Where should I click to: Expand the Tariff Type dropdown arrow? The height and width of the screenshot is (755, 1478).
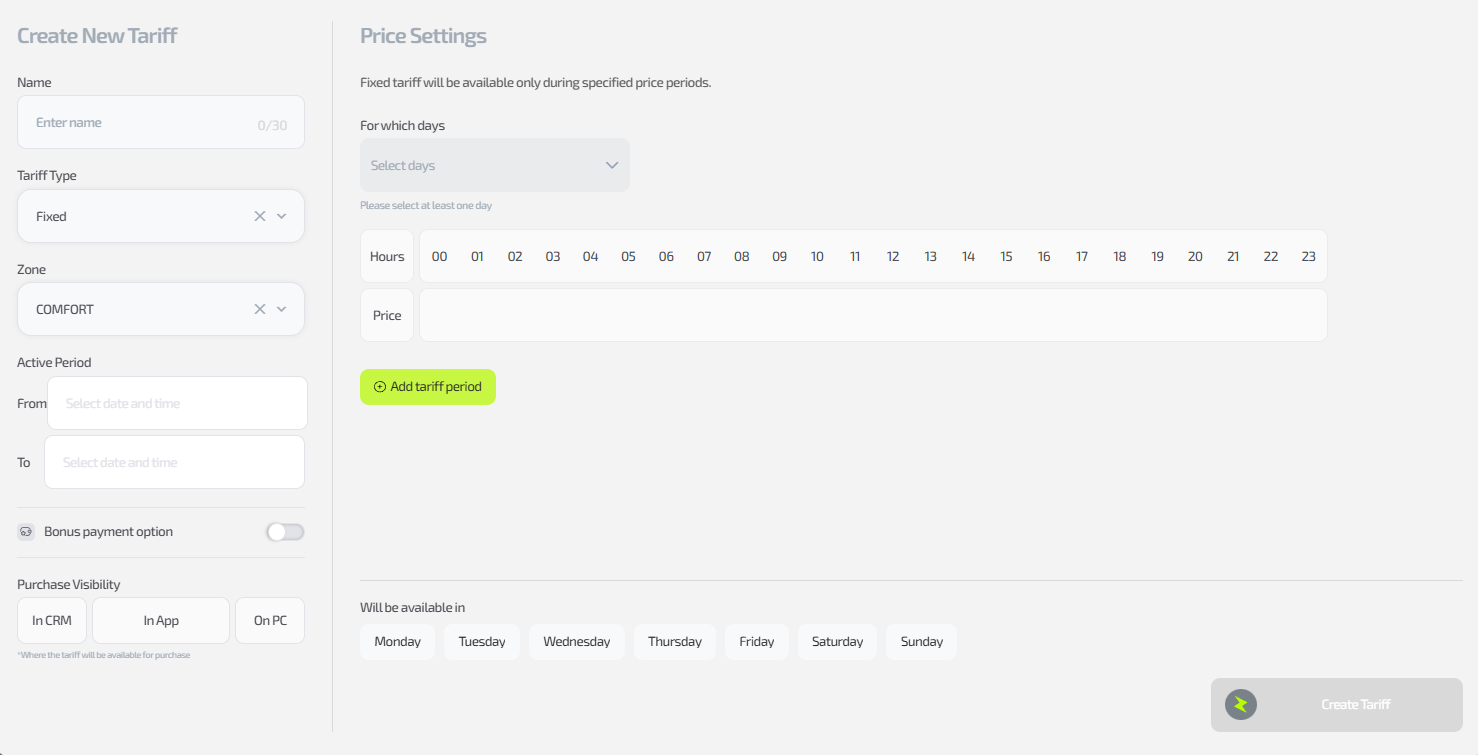coord(282,216)
